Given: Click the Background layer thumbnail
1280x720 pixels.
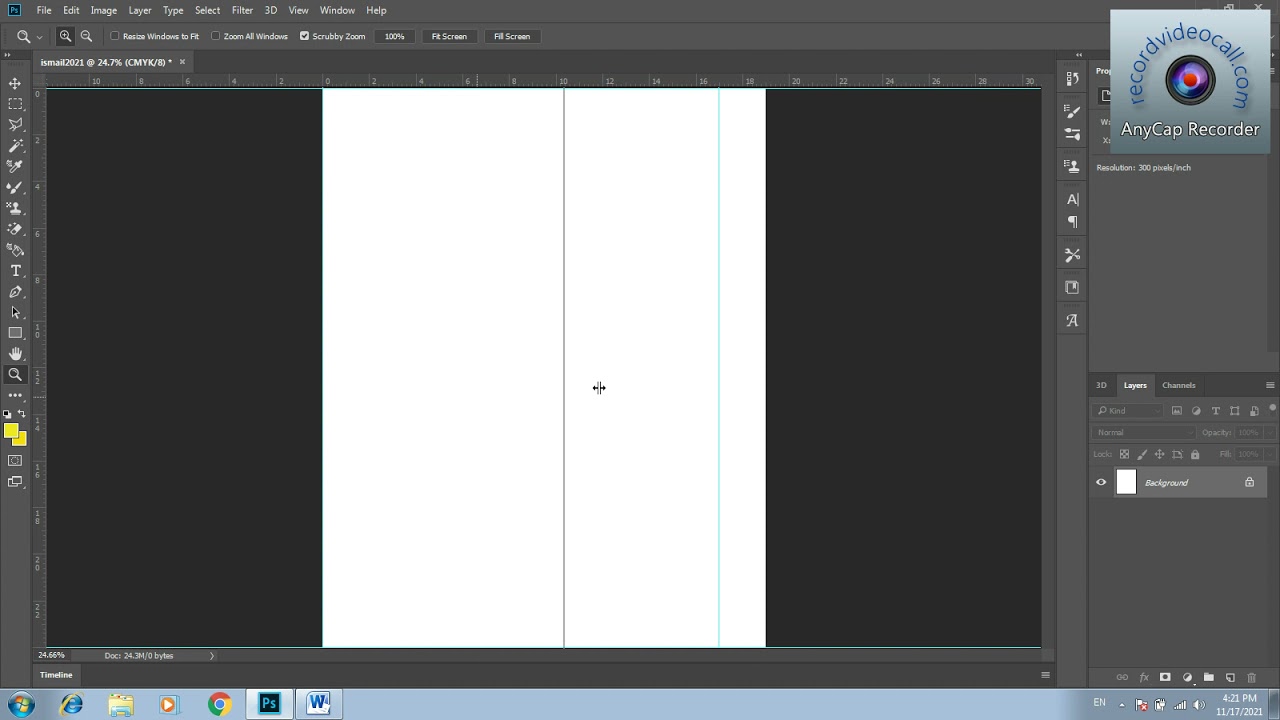Looking at the screenshot, I should point(1126,482).
